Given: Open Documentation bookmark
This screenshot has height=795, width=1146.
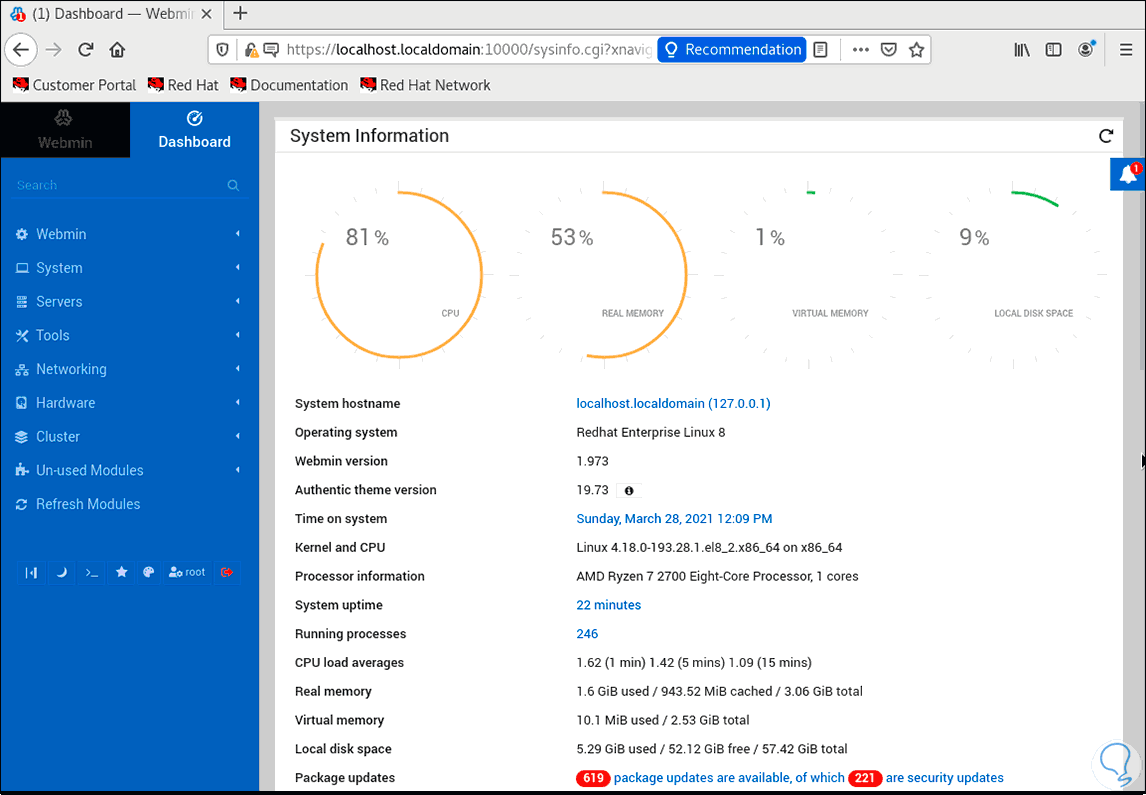Looking at the screenshot, I should [x=289, y=85].
